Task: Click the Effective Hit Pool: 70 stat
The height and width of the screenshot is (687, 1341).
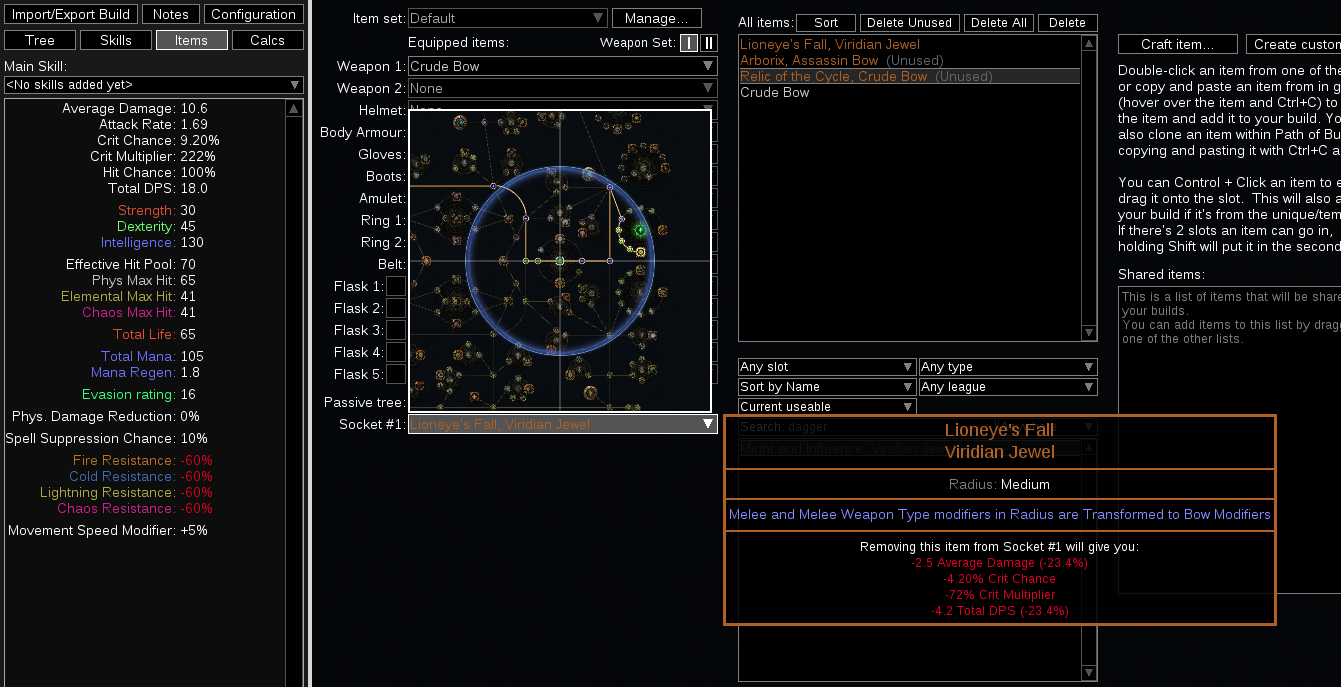Action: (x=131, y=264)
